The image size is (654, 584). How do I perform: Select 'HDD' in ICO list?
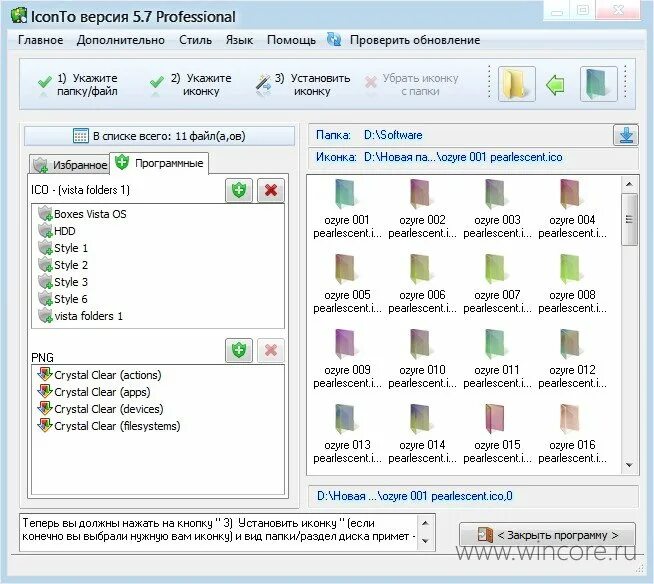pos(57,231)
